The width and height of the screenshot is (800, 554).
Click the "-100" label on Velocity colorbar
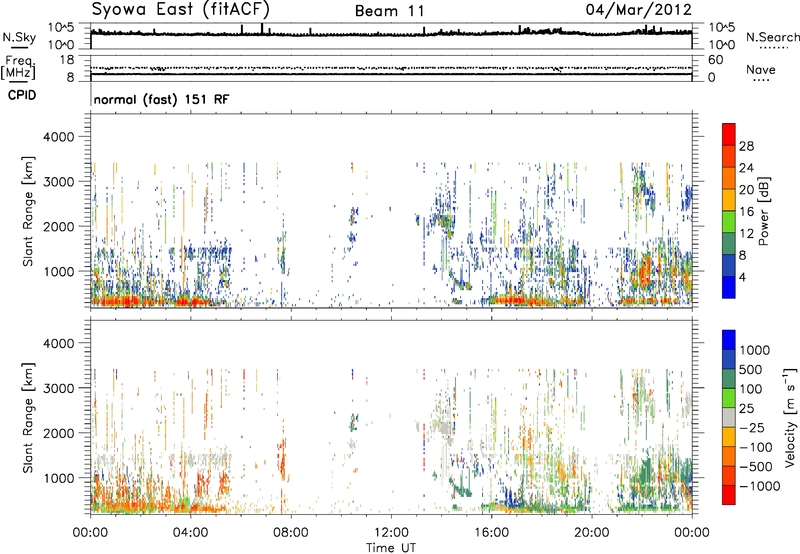click(756, 447)
